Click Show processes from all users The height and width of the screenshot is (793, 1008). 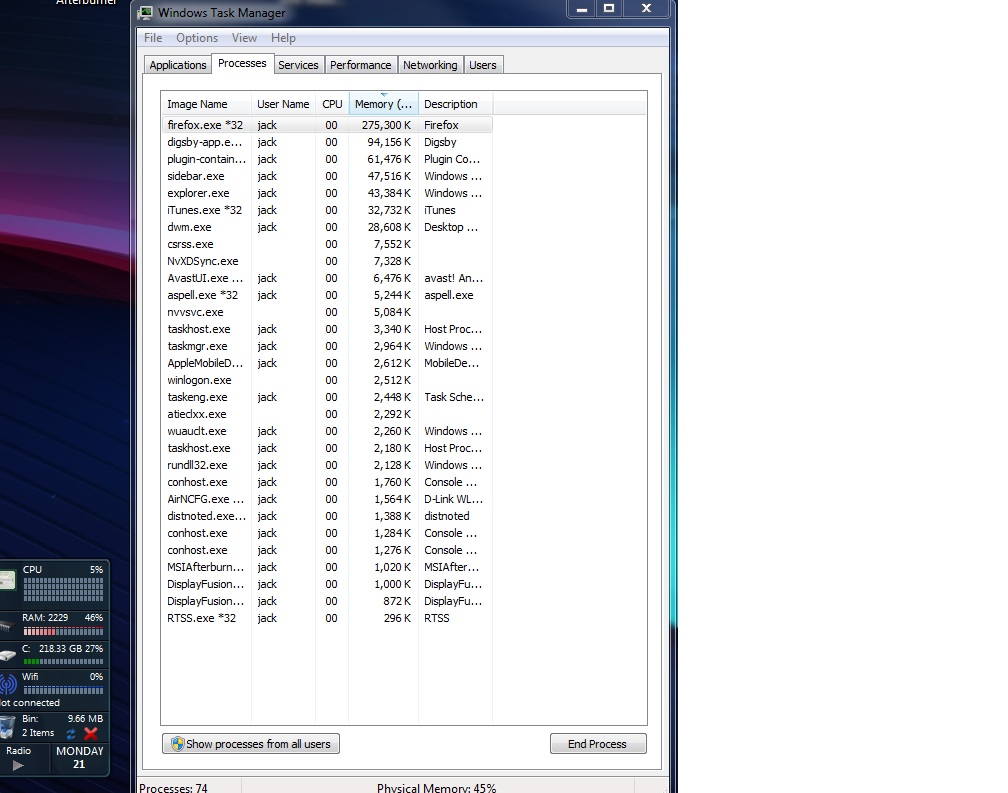click(251, 744)
